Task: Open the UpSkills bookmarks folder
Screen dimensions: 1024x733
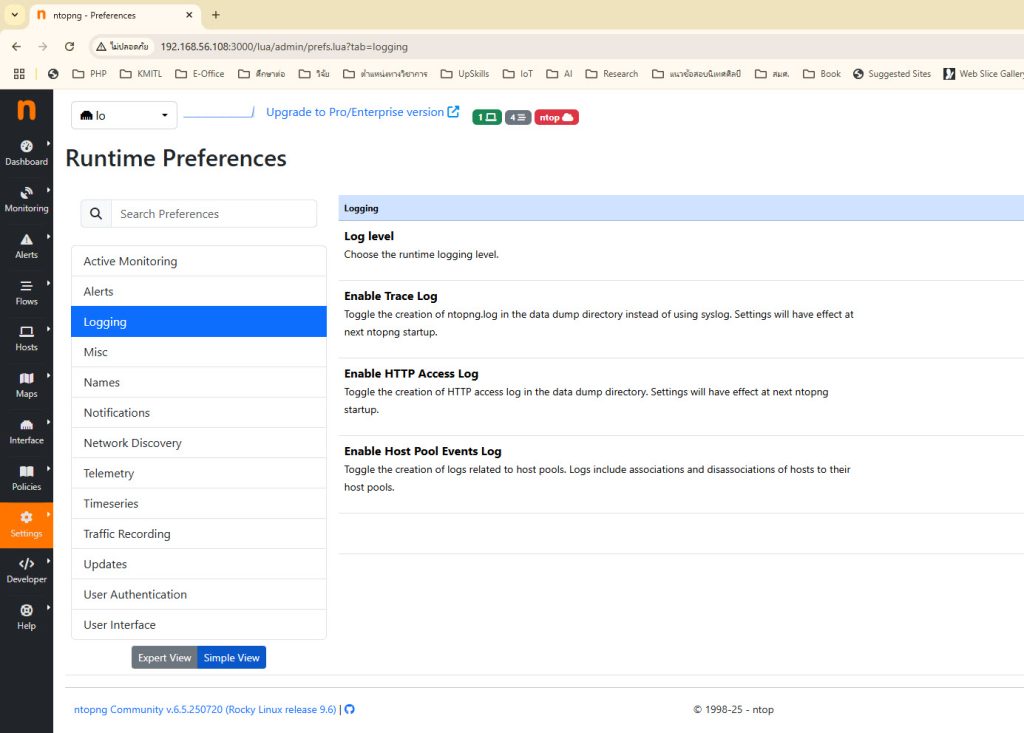Action: (x=465, y=74)
